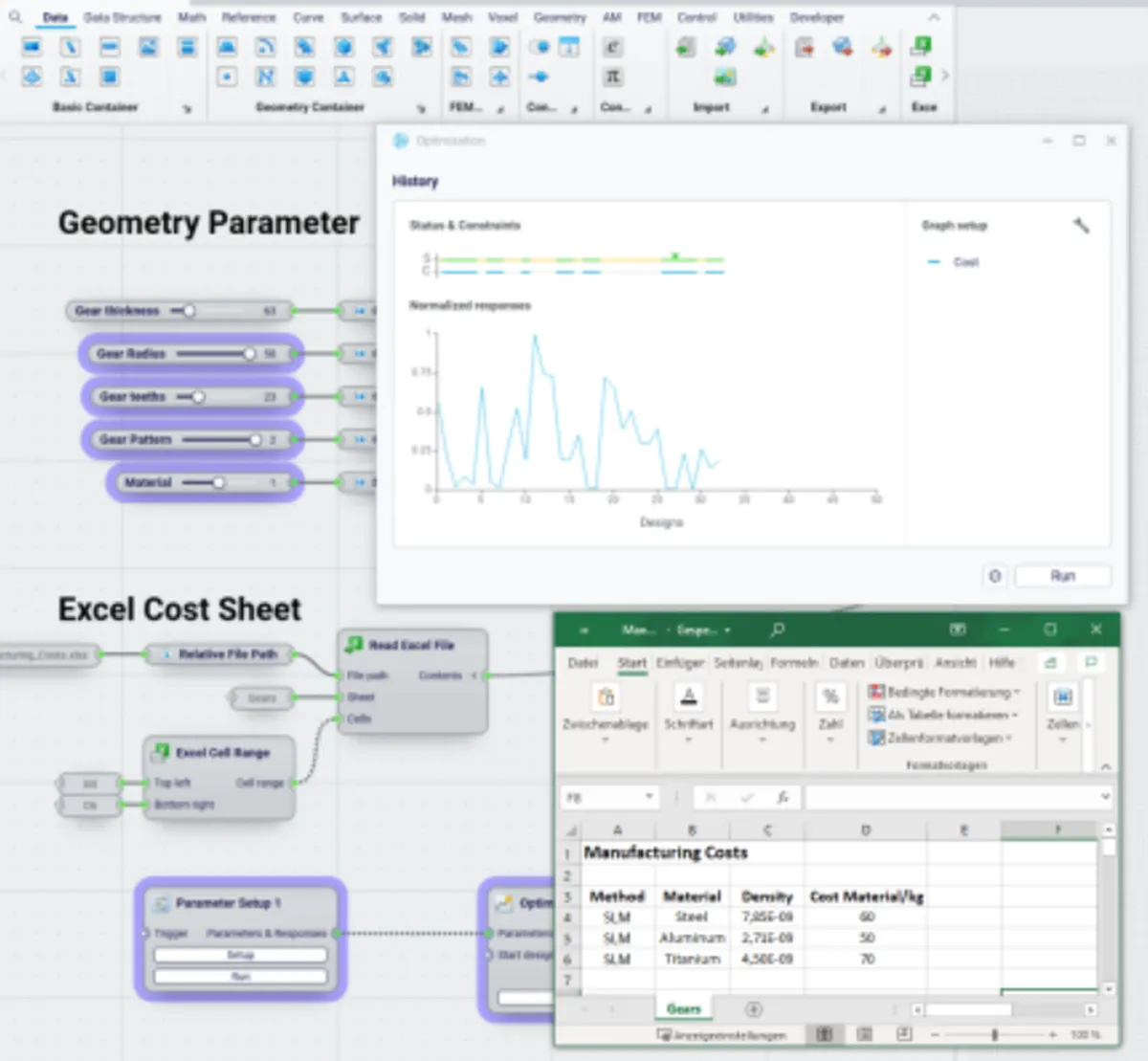Open the Excel name box dropdown

(x=650, y=797)
